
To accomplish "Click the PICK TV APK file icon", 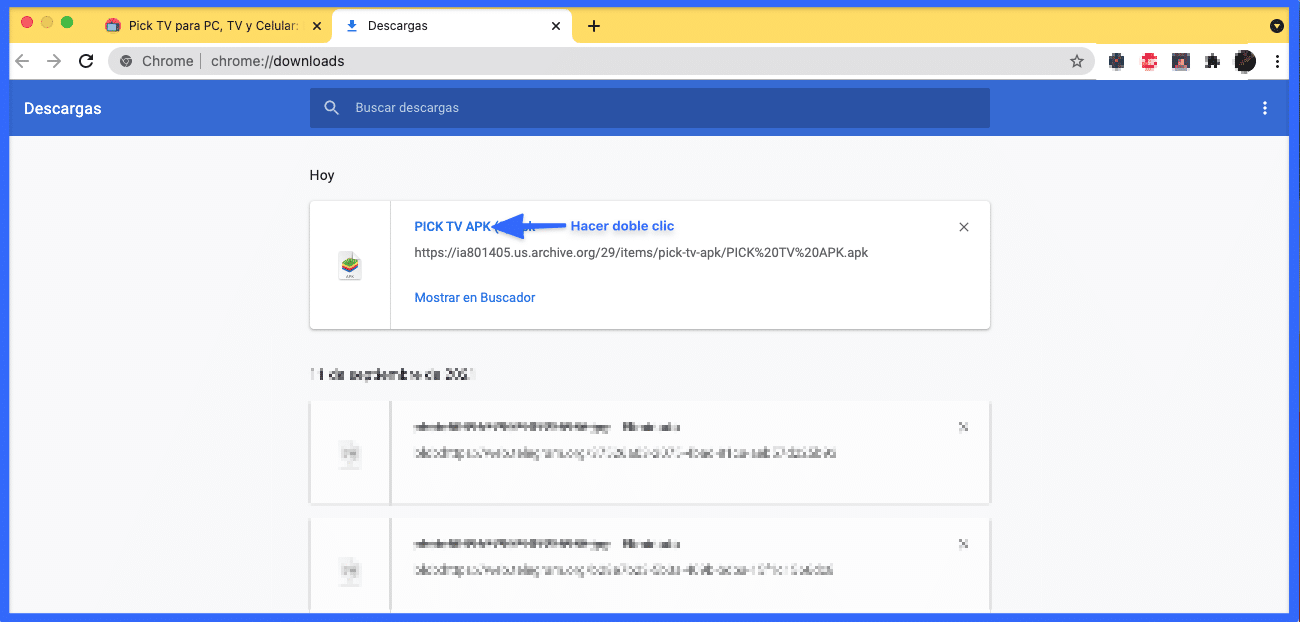I will [350, 265].
